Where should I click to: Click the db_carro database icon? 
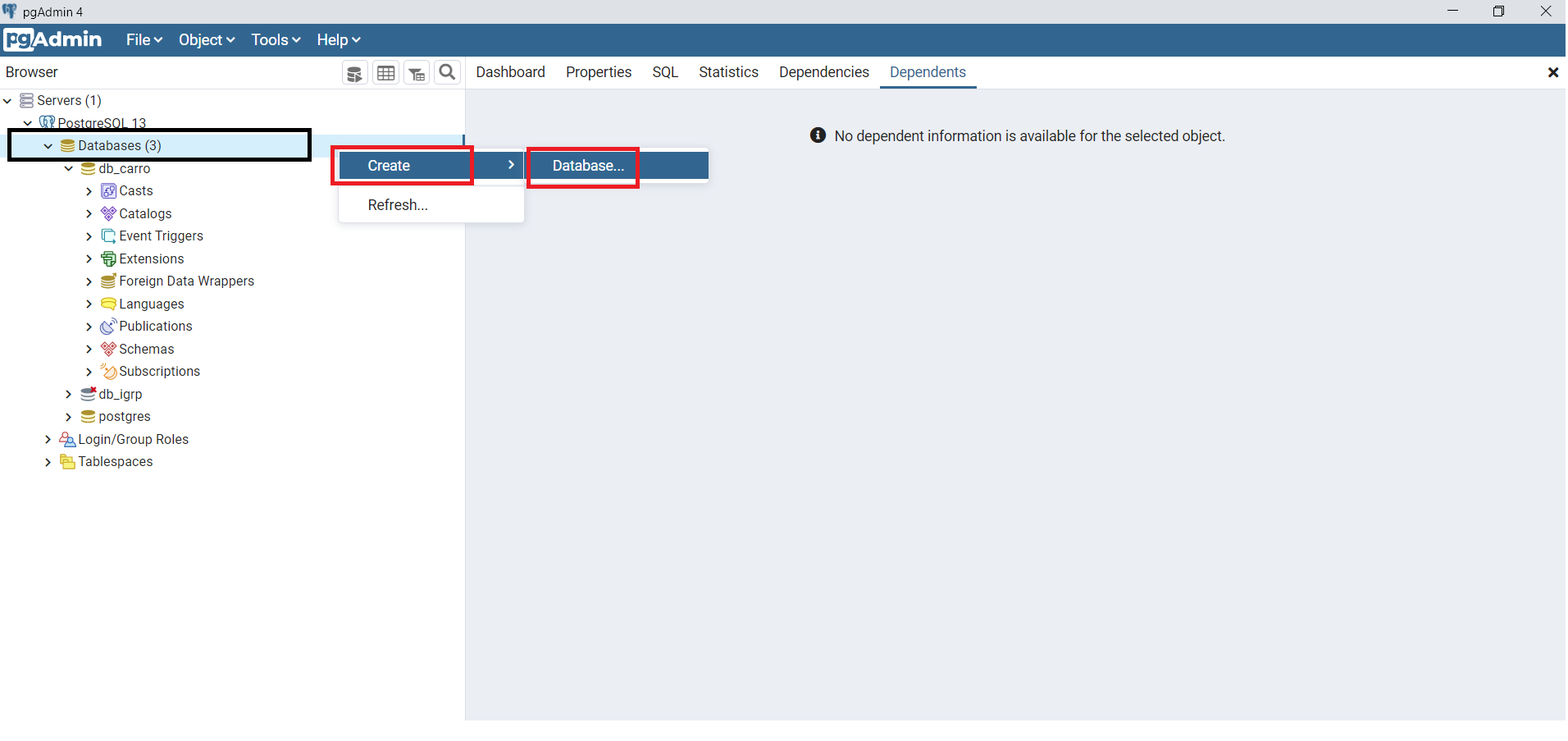tap(89, 168)
